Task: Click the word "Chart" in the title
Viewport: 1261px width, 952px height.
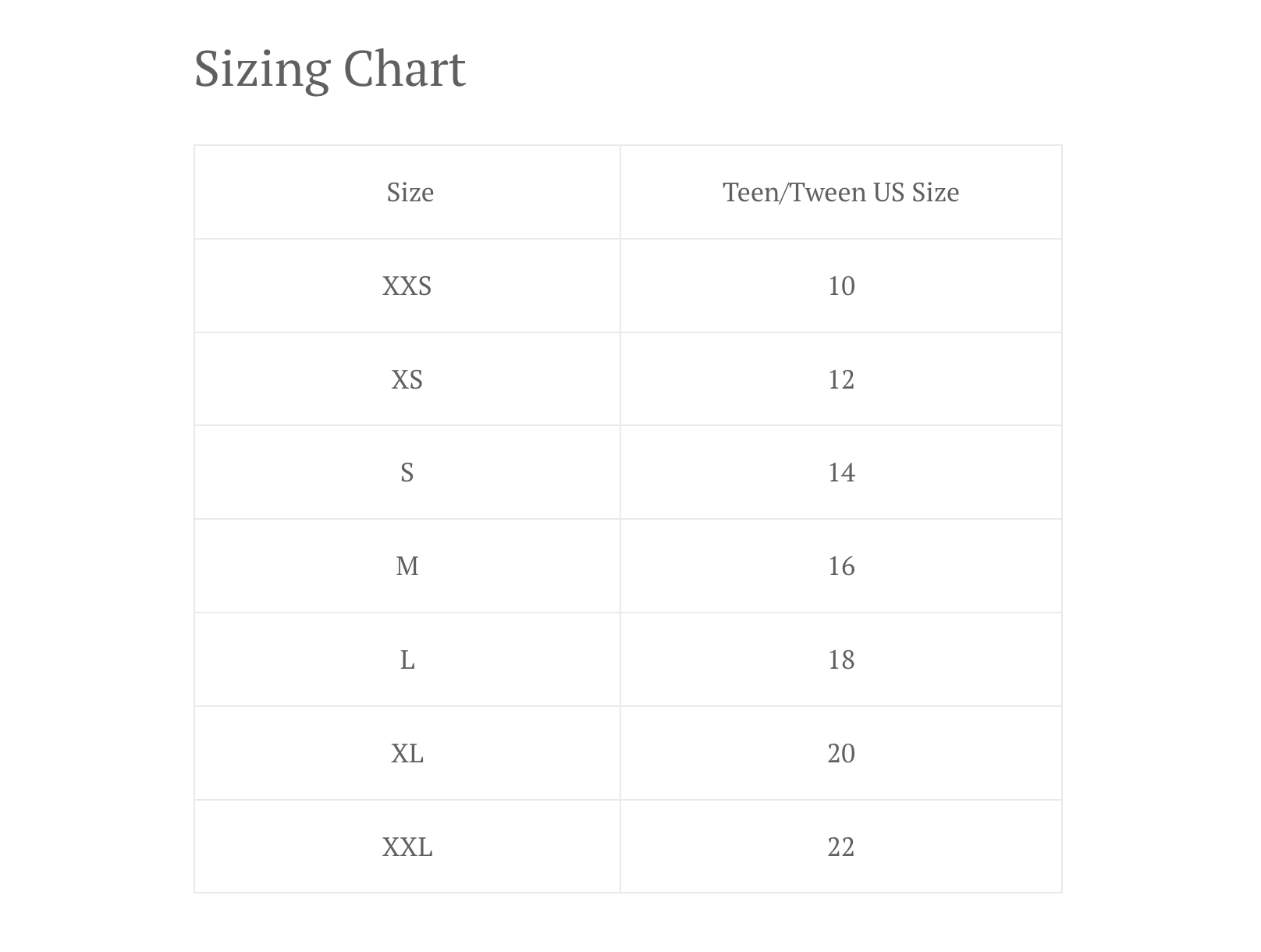Action: coord(404,69)
